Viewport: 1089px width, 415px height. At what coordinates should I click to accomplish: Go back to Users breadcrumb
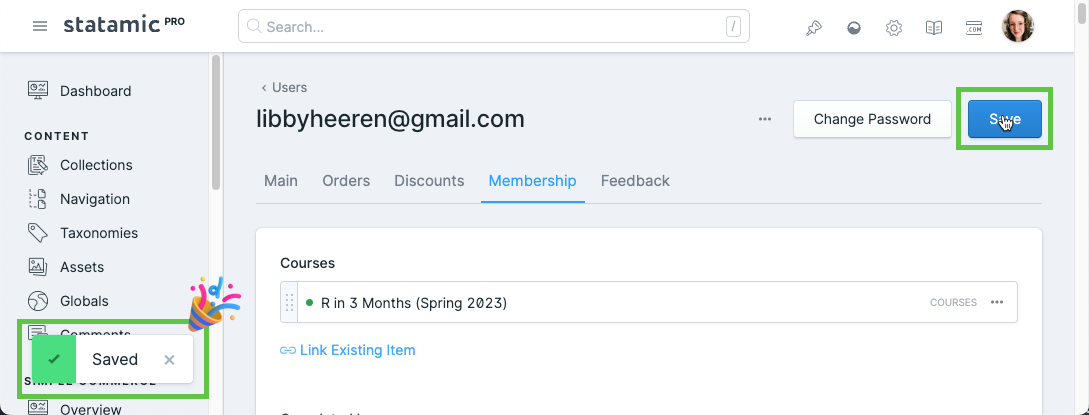pyautogui.click(x=284, y=87)
